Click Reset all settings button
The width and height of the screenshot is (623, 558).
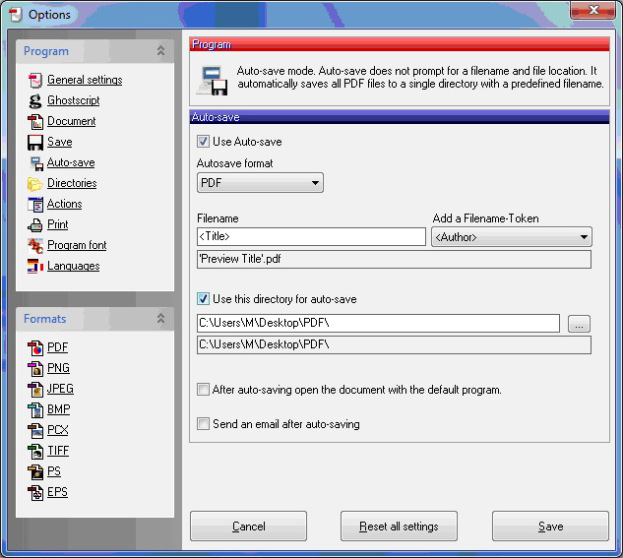(x=399, y=526)
